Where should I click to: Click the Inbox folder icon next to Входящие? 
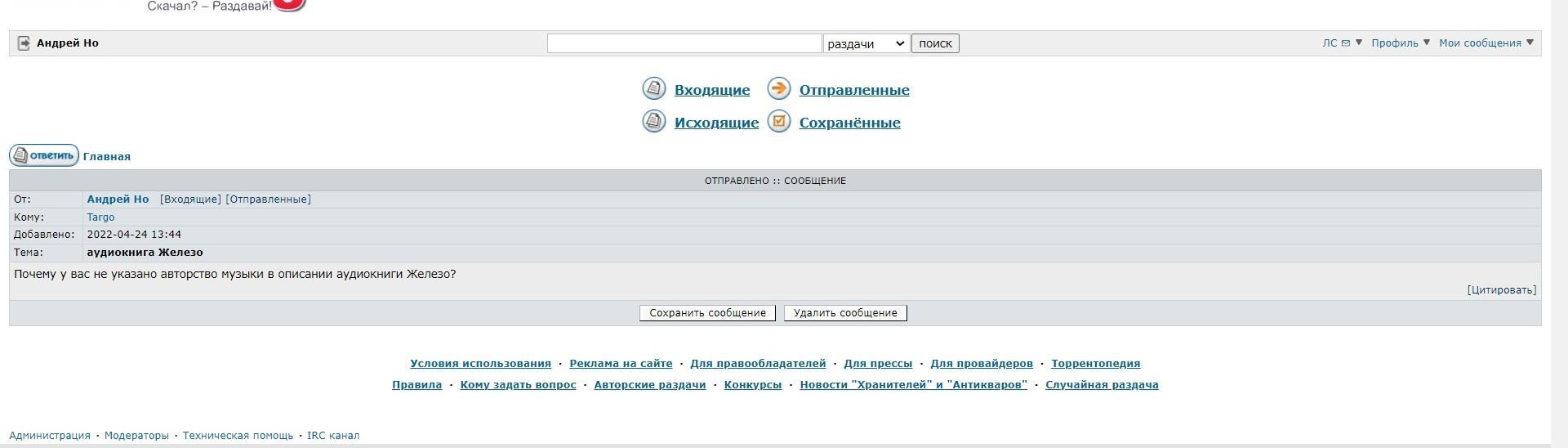[x=654, y=88]
